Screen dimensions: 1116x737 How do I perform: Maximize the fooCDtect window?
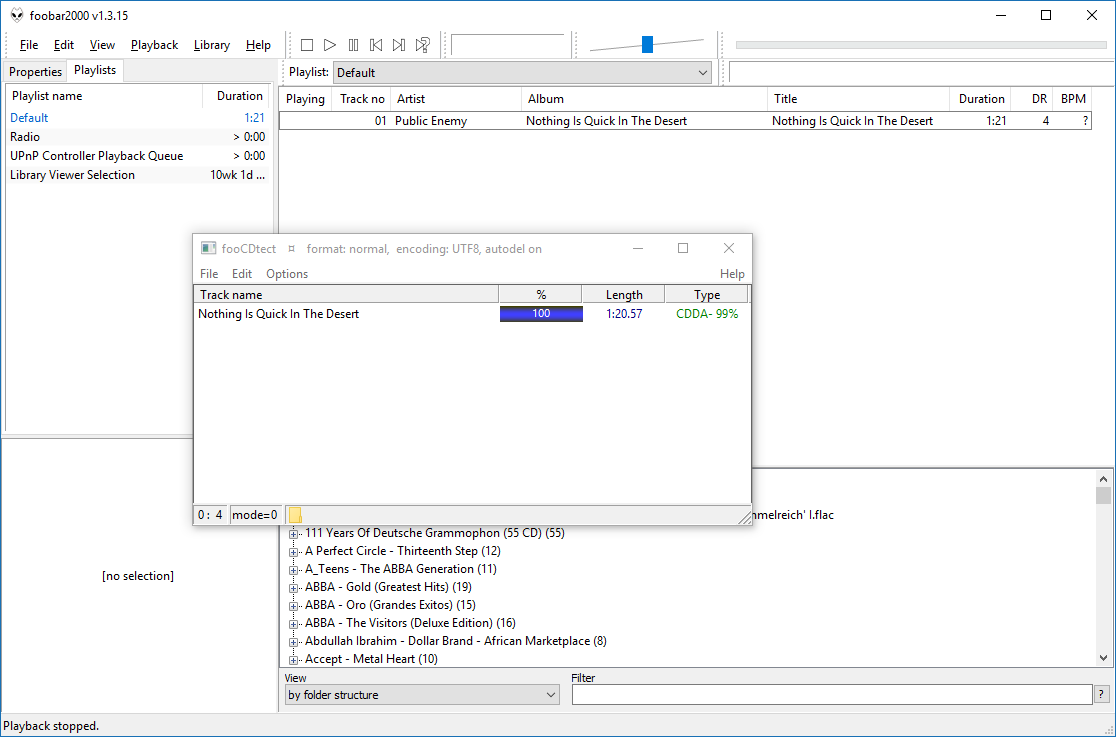683,248
